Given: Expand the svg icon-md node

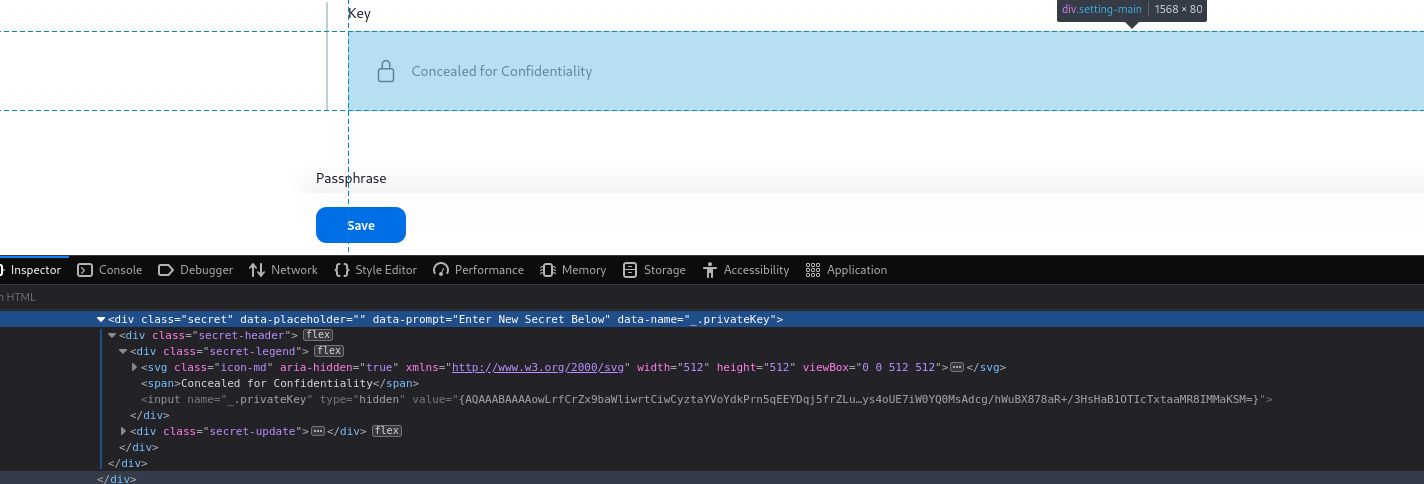Looking at the screenshot, I should [136, 367].
